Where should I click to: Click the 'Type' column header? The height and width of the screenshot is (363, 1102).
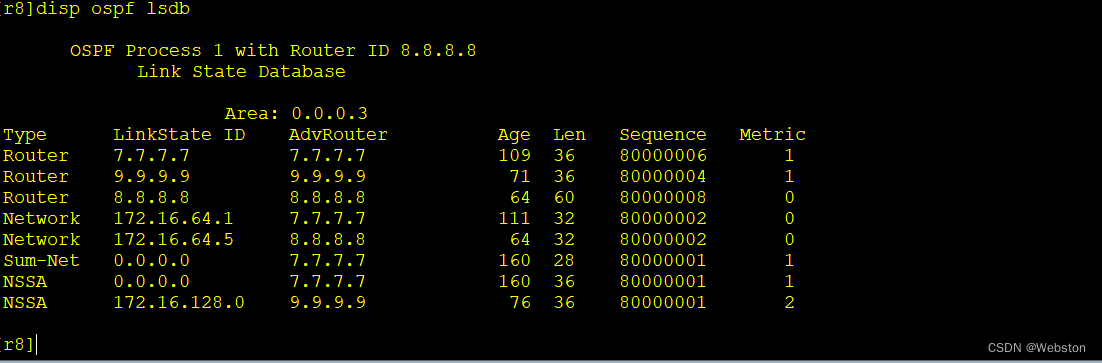[x=25, y=135]
